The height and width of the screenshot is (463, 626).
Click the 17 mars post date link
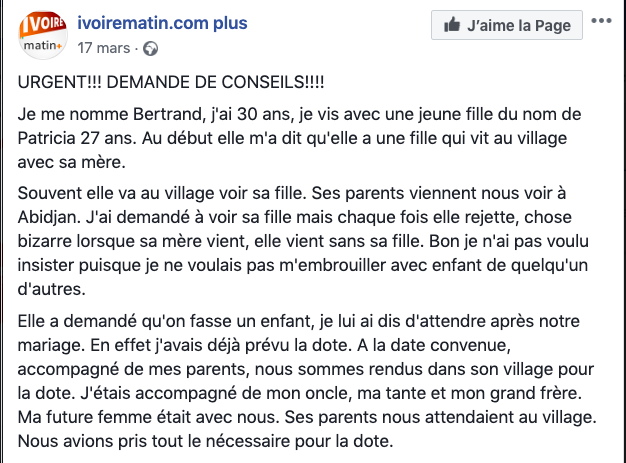104,48
